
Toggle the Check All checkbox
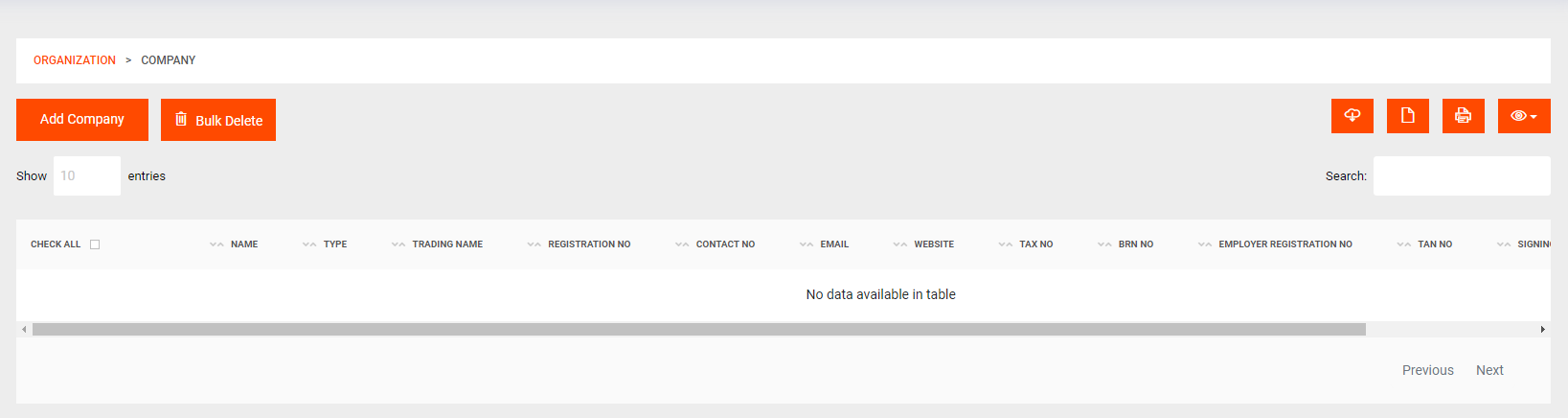pyautogui.click(x=95, y=244)
